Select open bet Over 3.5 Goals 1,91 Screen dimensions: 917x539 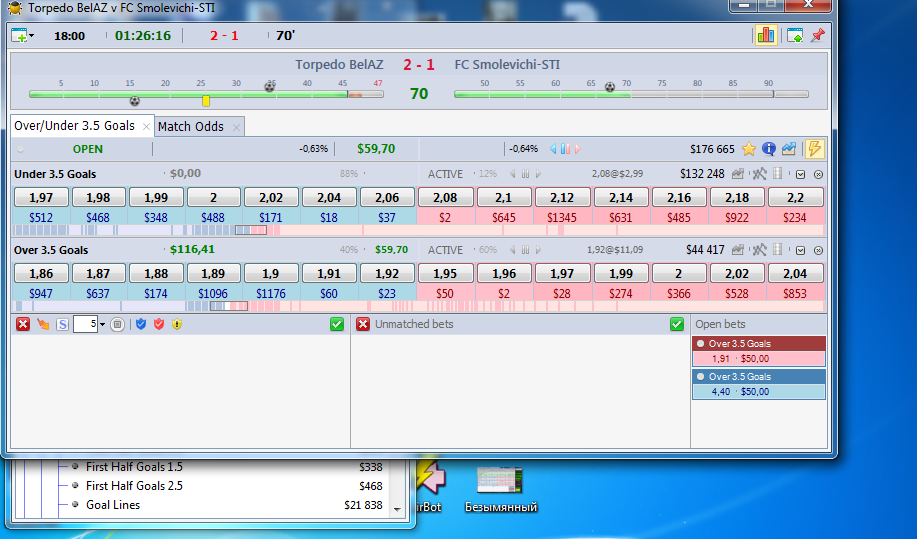pyautogui.click(x=759, y=351)
